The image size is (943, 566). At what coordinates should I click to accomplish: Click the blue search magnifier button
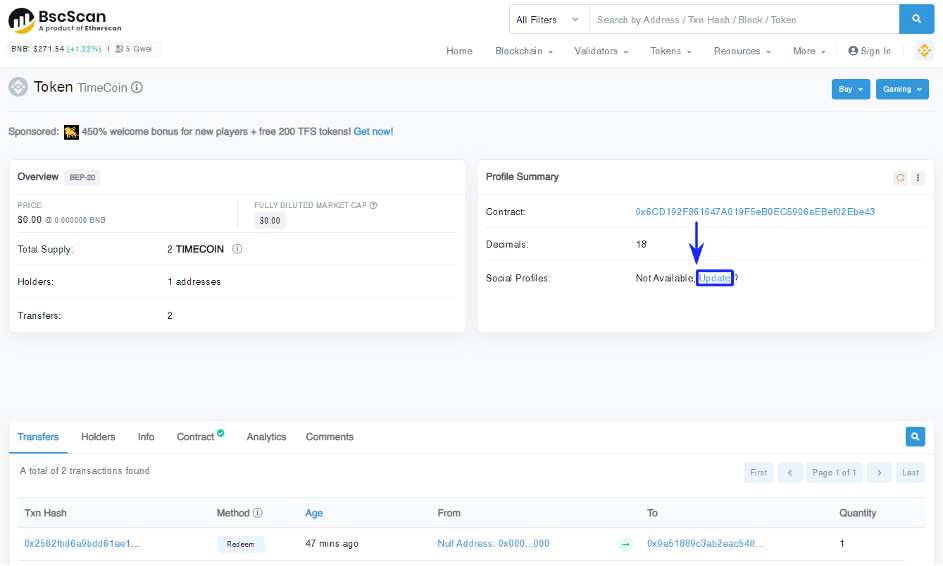pyautogui.click(x=916, y=19)
